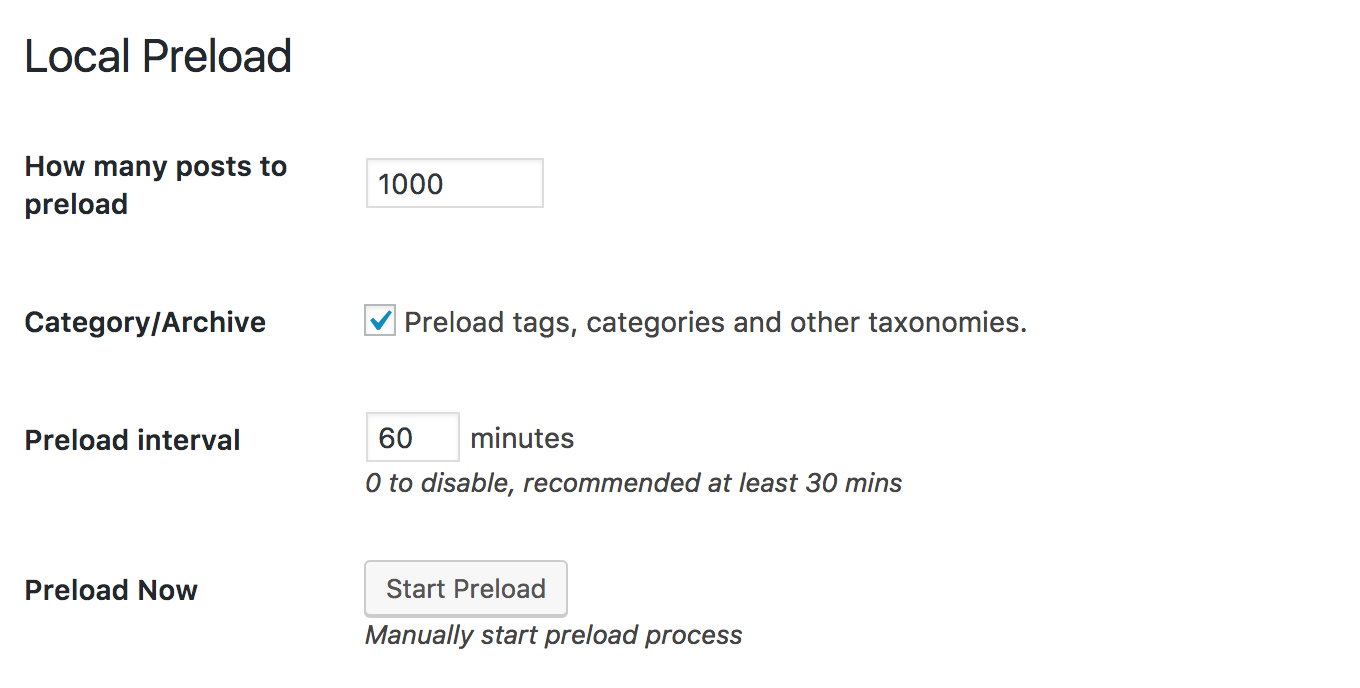Viewport: 1360px width, 688px height.
Task: Select the 'How many posts to preload' label
Action: point(155,185)
